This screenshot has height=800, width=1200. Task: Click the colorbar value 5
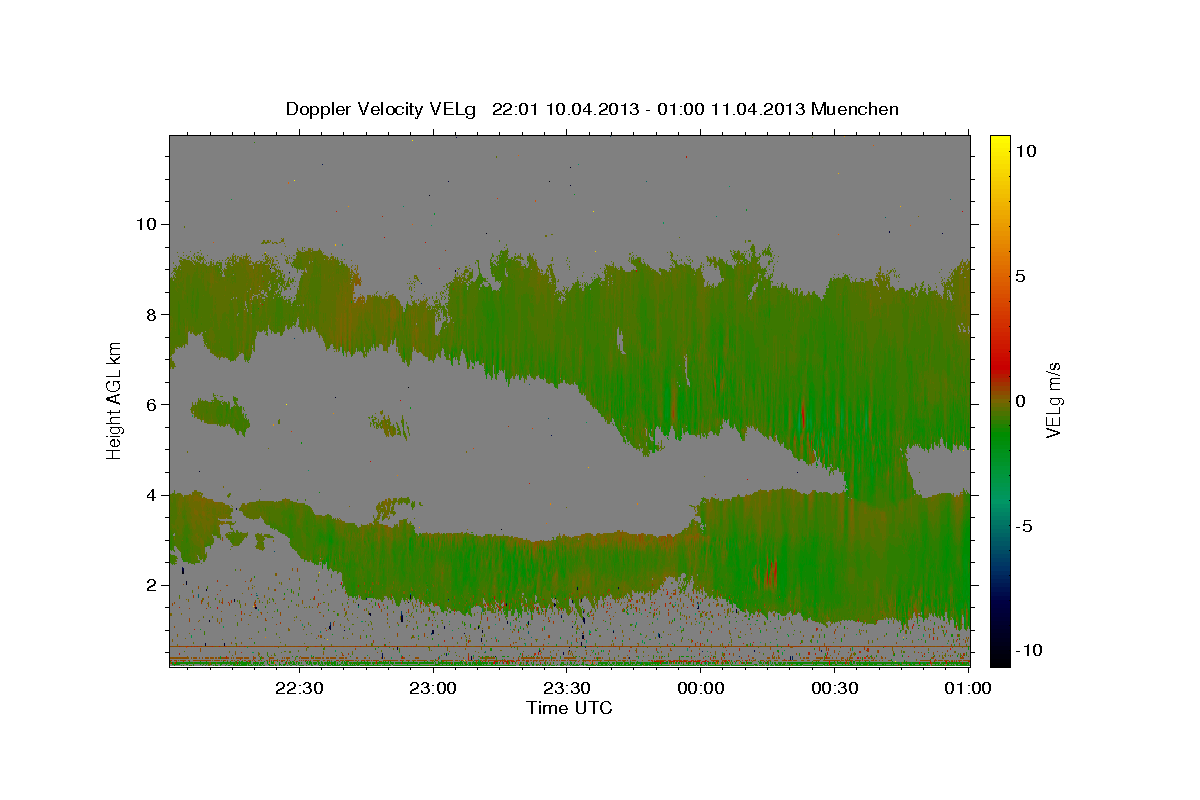click(x=1021, y=276)
